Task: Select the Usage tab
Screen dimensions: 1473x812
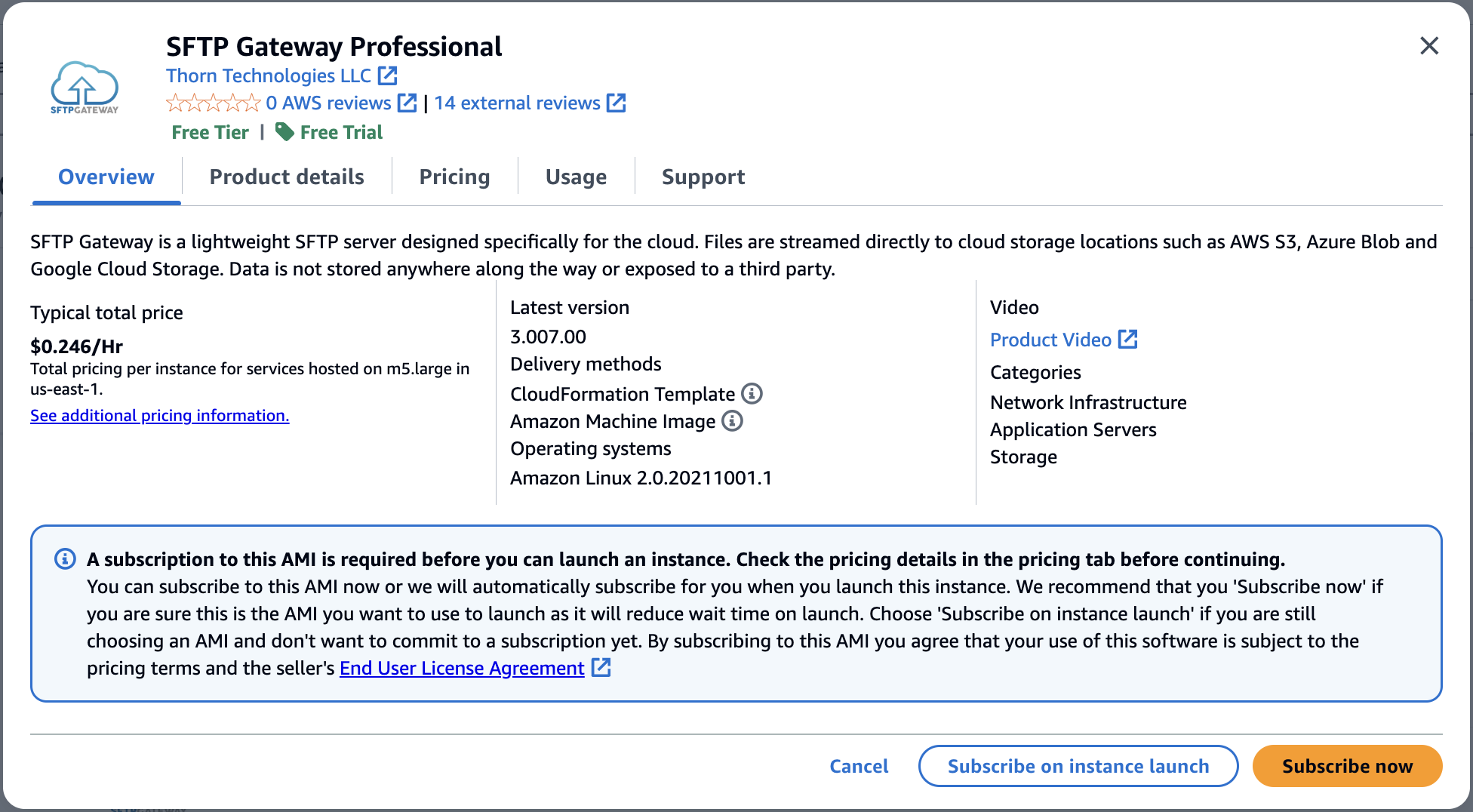Action: 576,177
